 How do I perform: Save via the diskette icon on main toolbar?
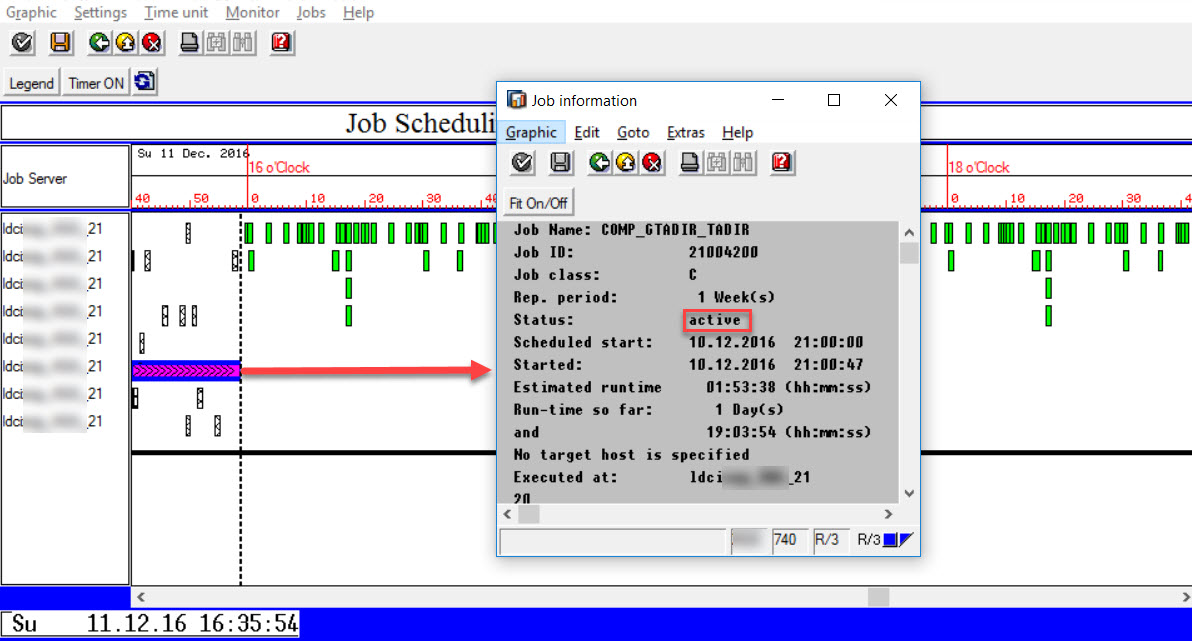pyautogui.click(x=60, y=43)
